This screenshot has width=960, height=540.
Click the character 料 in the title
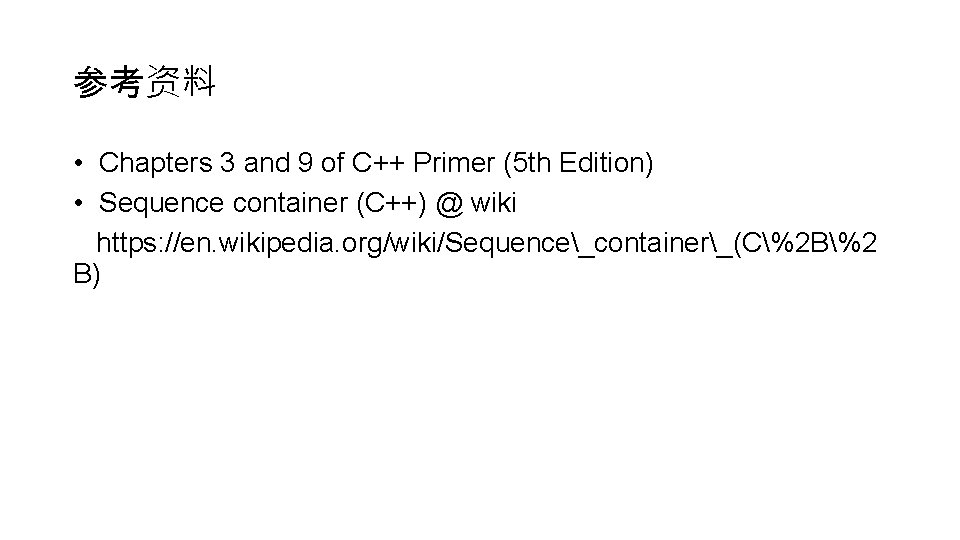coord(199,83)
